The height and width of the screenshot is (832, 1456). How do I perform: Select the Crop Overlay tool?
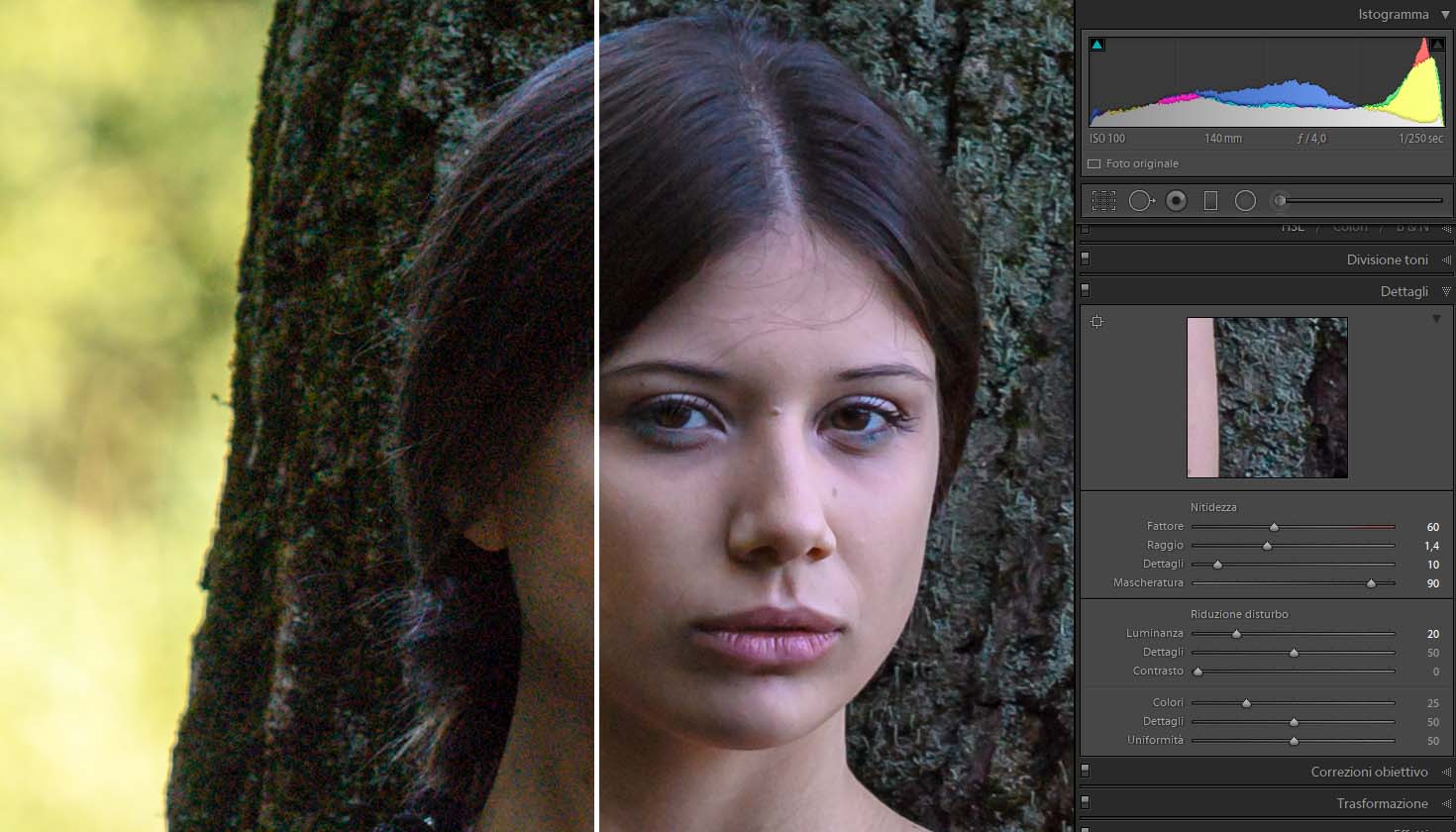[x=1103, y=201]
